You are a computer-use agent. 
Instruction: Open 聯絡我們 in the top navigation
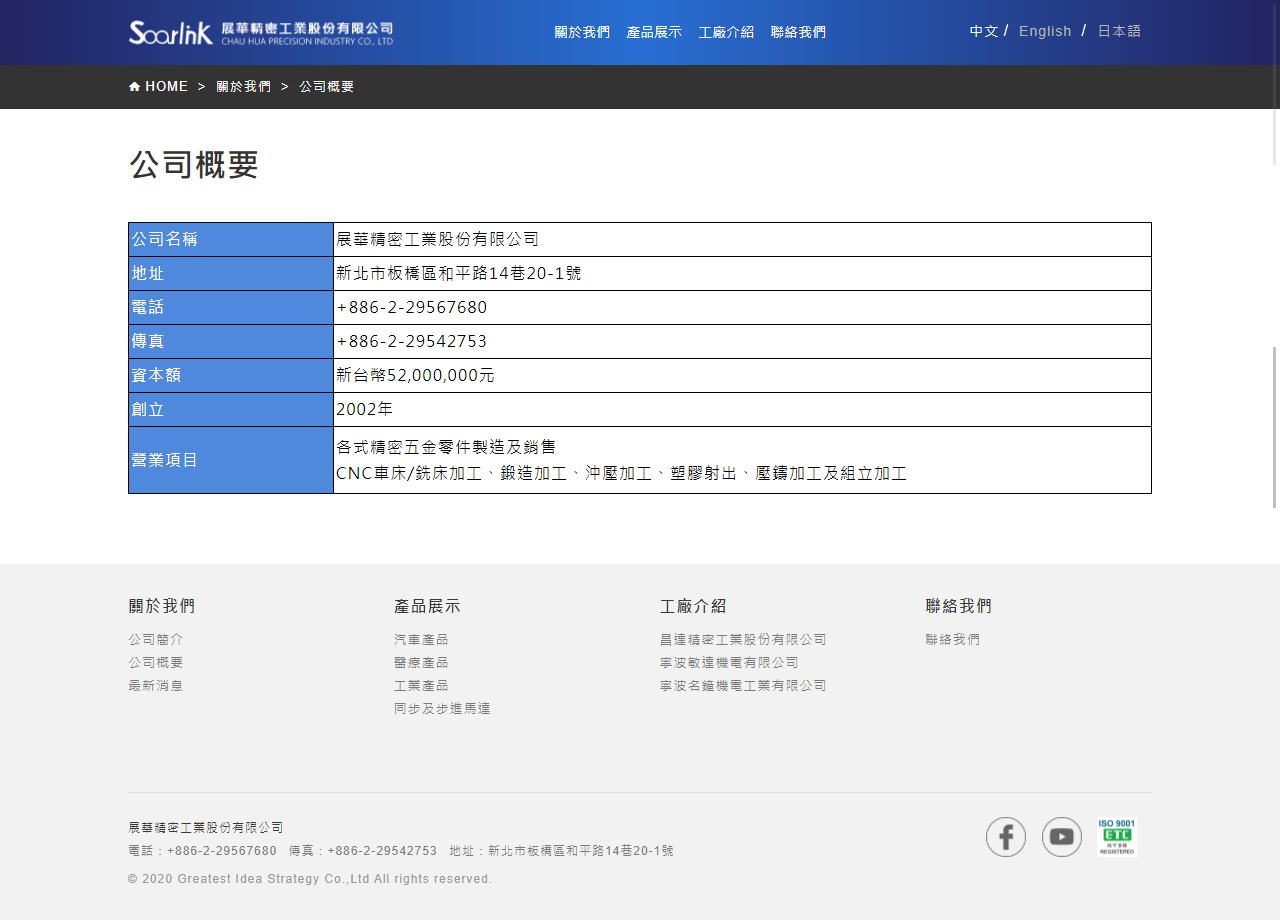click(x=798, y=32)
